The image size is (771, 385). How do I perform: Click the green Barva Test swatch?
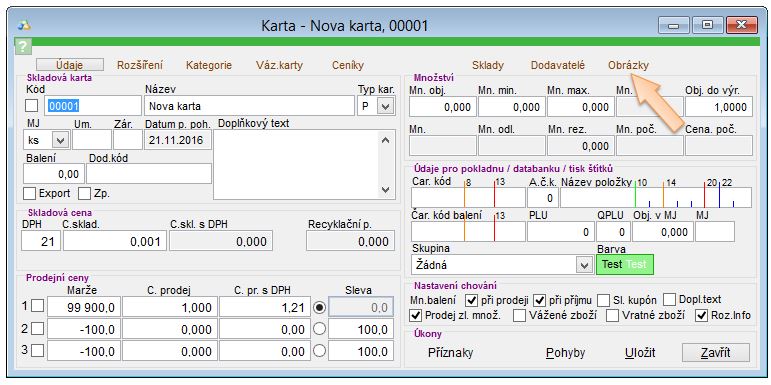(x=624, y=265)
